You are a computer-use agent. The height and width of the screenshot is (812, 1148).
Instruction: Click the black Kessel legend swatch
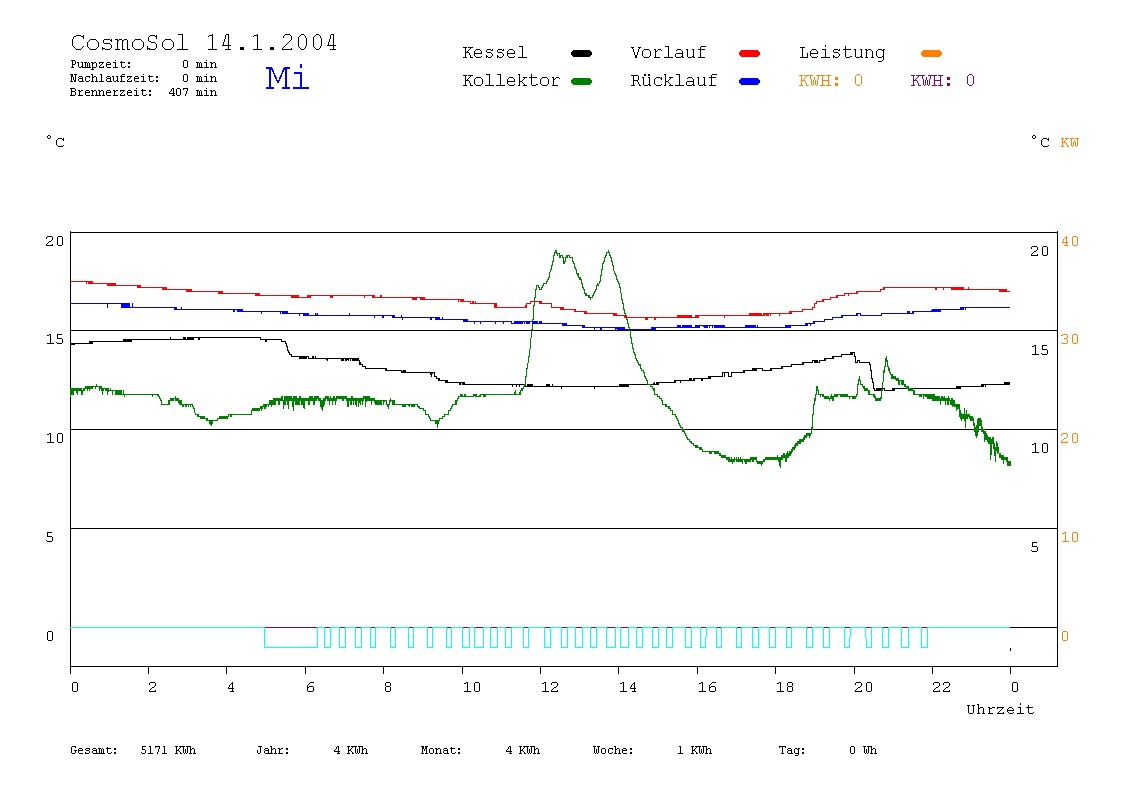pyautogui.click(x=581, y=53)
